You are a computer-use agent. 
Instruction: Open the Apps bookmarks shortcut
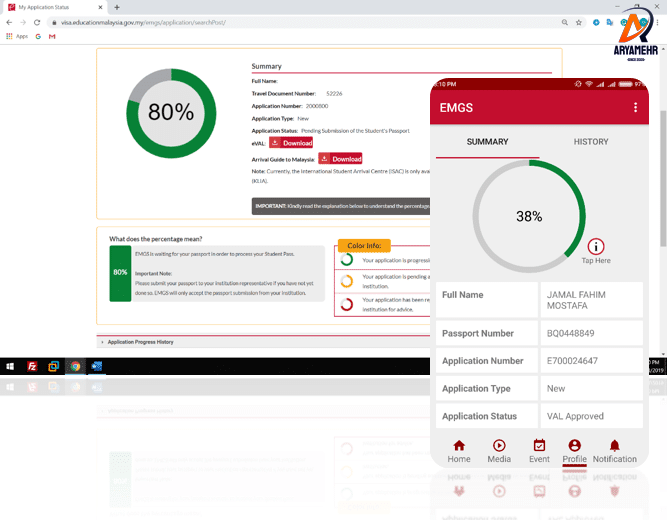(x=17, y=37)
